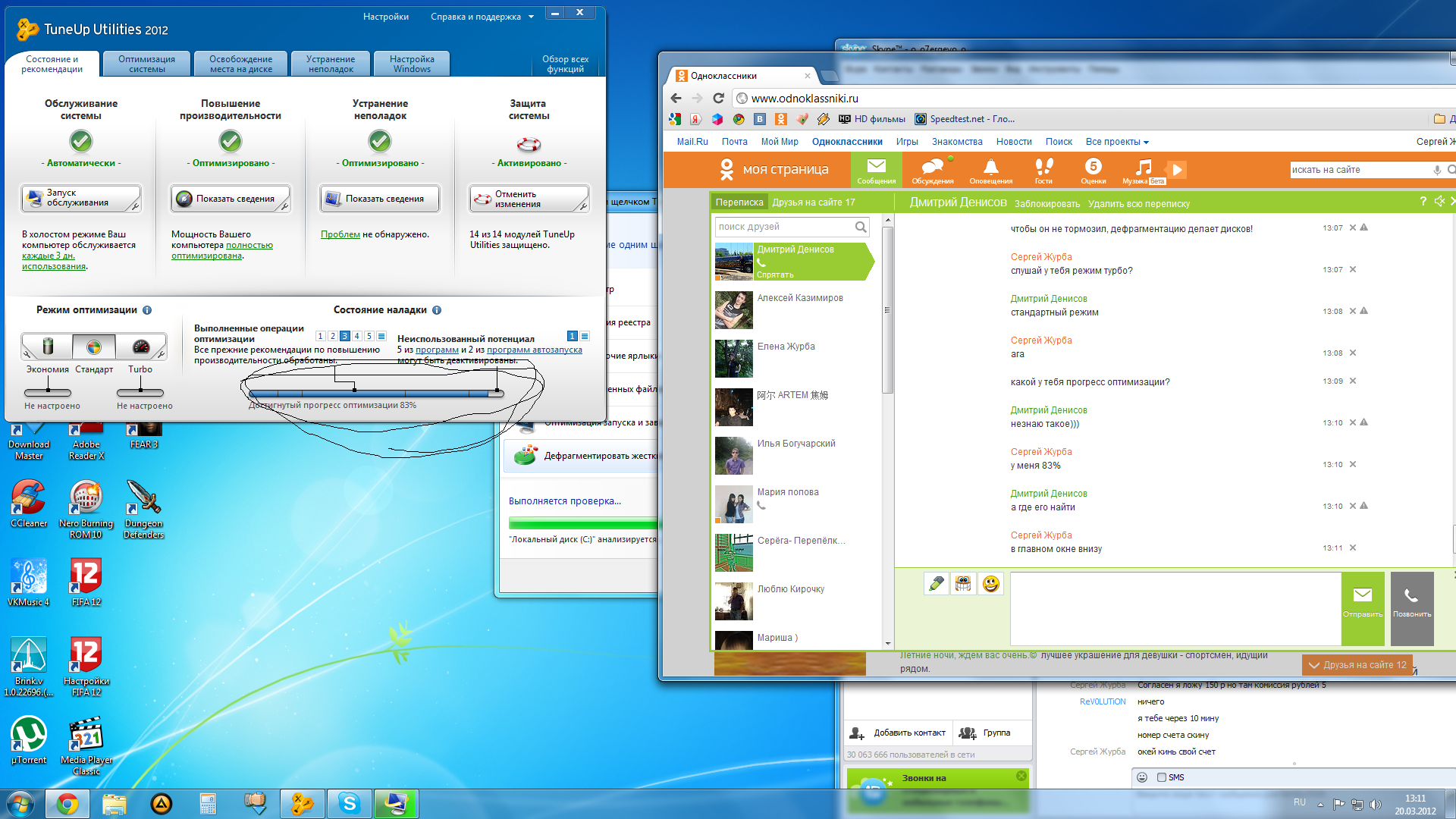Select the Economy mode battery icon in TuneUp
Image resolution: width=1456 pixels, height=819 pixels.
[x=48, y=347]
